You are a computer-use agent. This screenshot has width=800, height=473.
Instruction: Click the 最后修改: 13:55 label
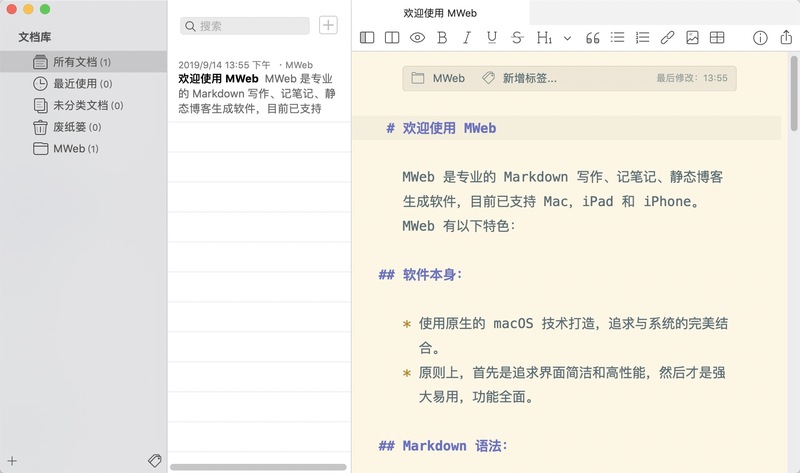tap(692, 78)
